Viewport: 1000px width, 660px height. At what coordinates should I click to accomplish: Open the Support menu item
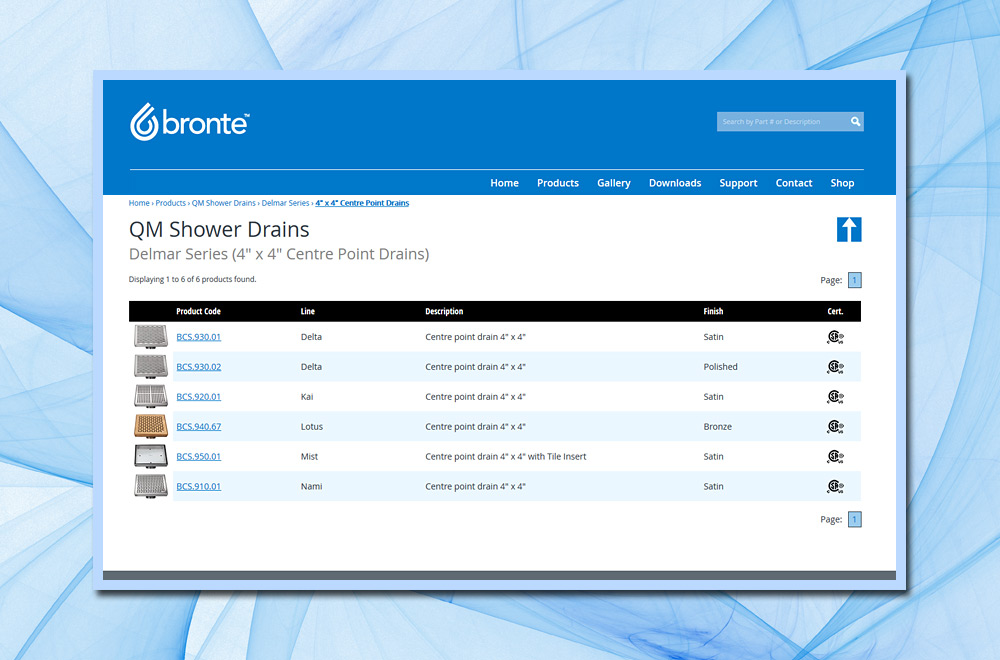click(739, 183)
